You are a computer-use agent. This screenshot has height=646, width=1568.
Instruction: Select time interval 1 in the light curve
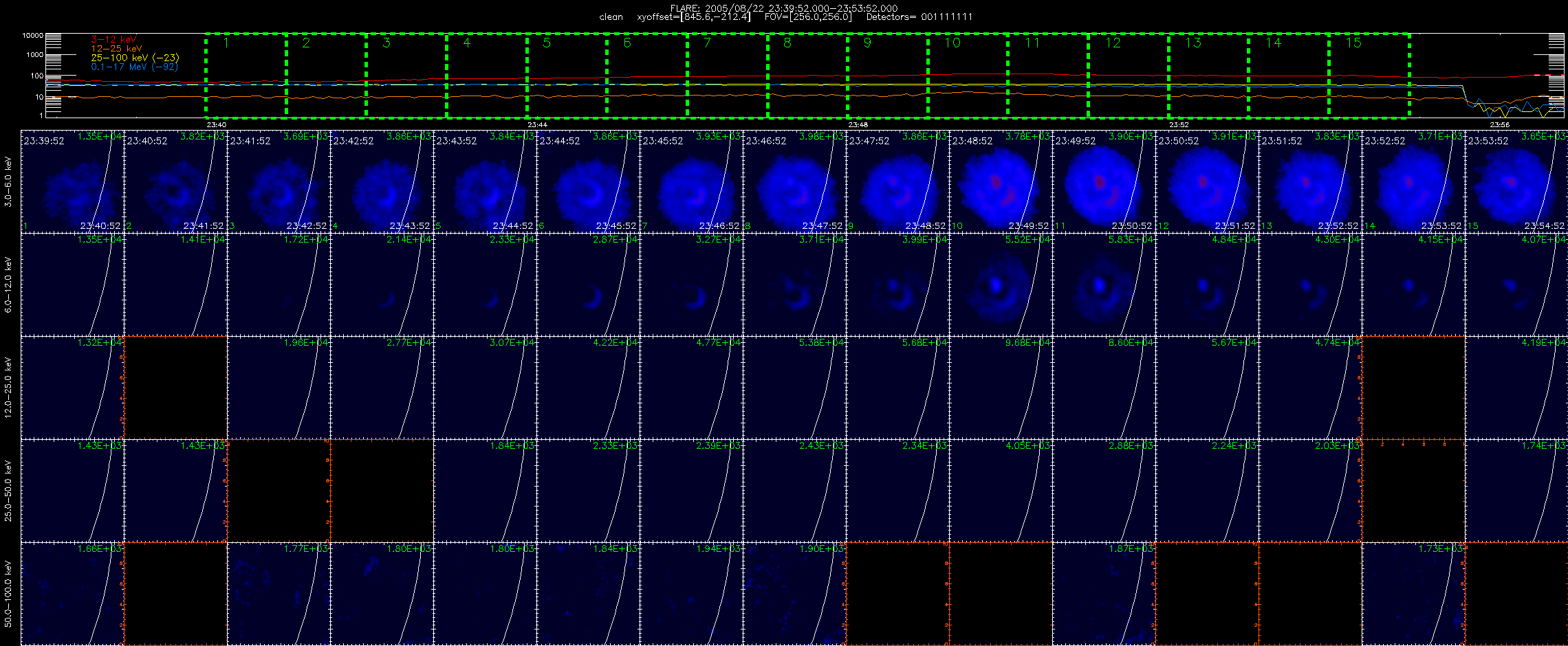[246, 75]
